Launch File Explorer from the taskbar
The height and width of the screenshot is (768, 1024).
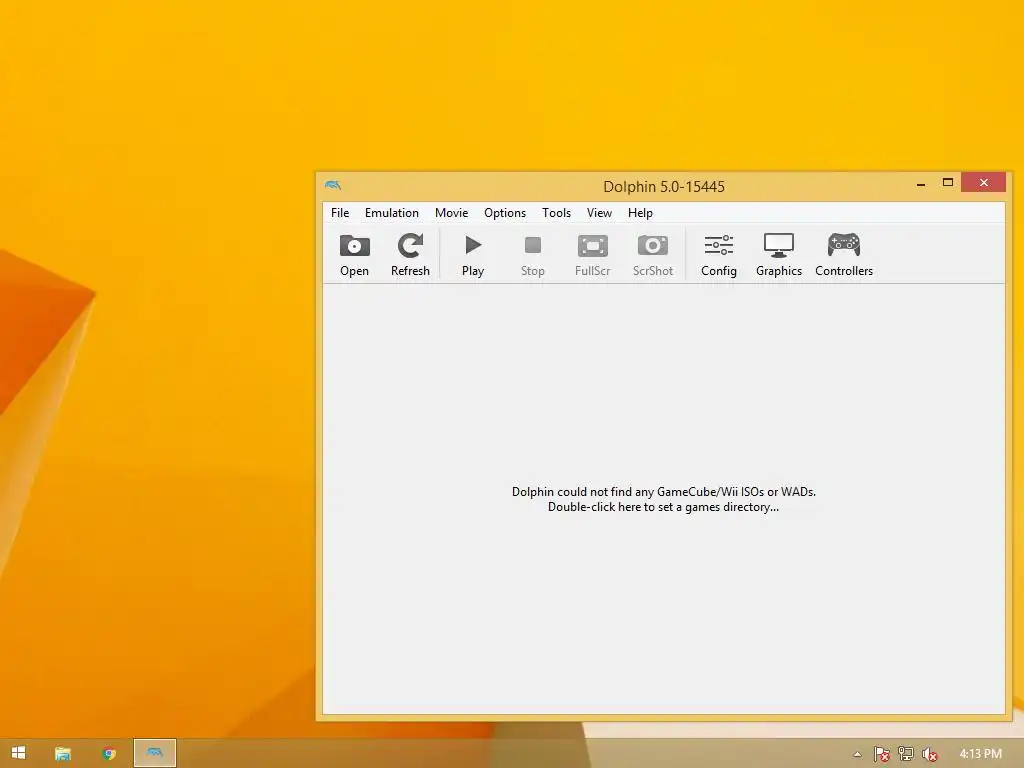(x=63, y=754)
